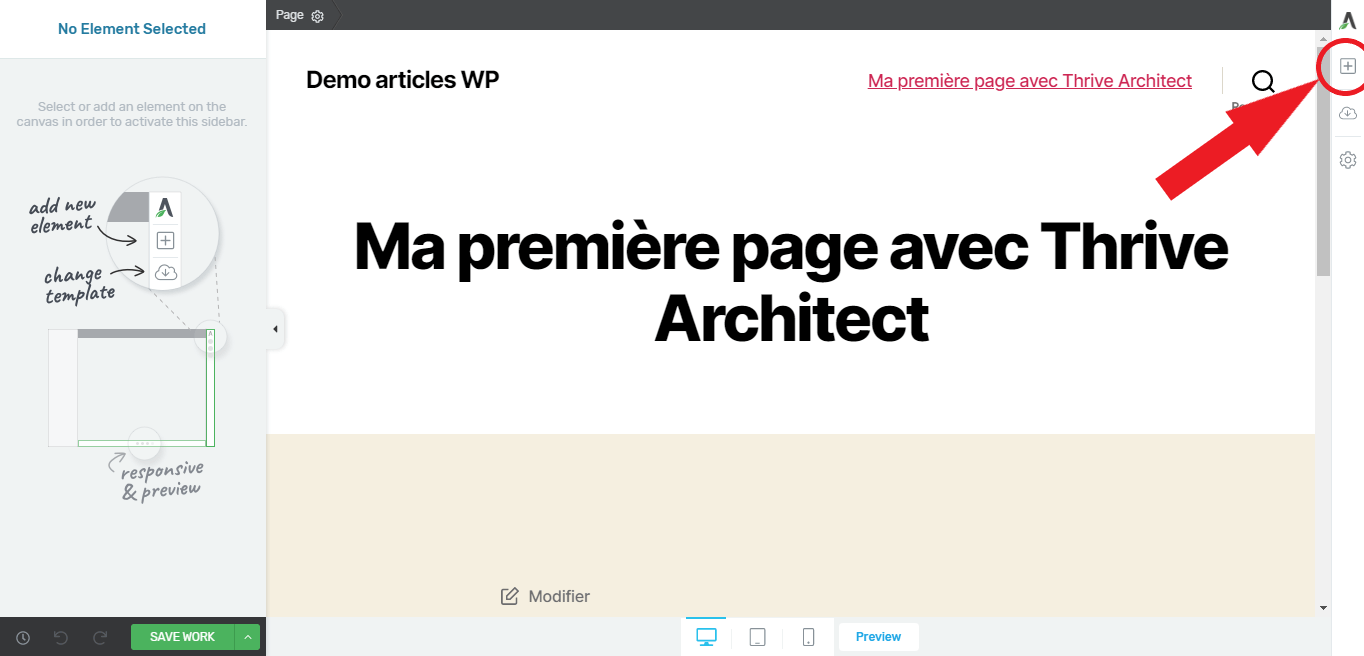Open the change template cloud icon
This screenshot has height=656, width=1364.
[x=1347, y=113]
